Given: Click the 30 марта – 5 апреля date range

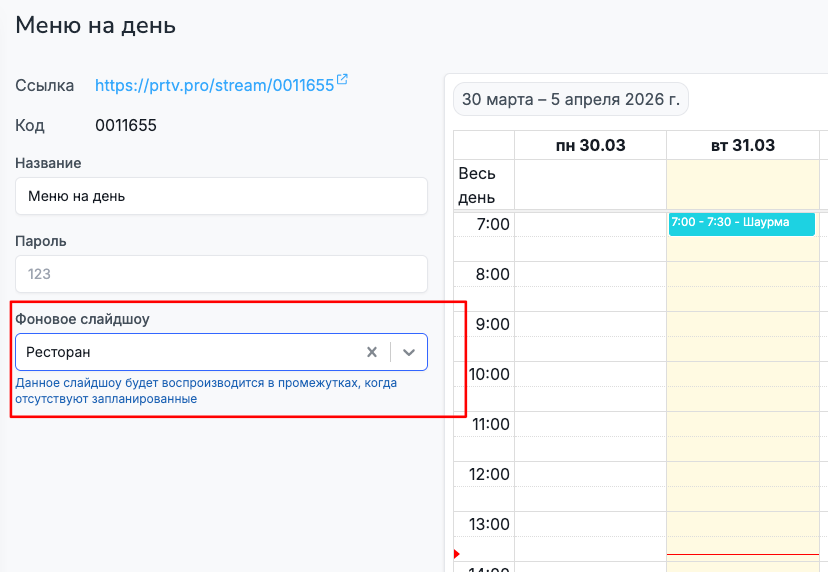Looking at the screenshot, I should (571, 100).
